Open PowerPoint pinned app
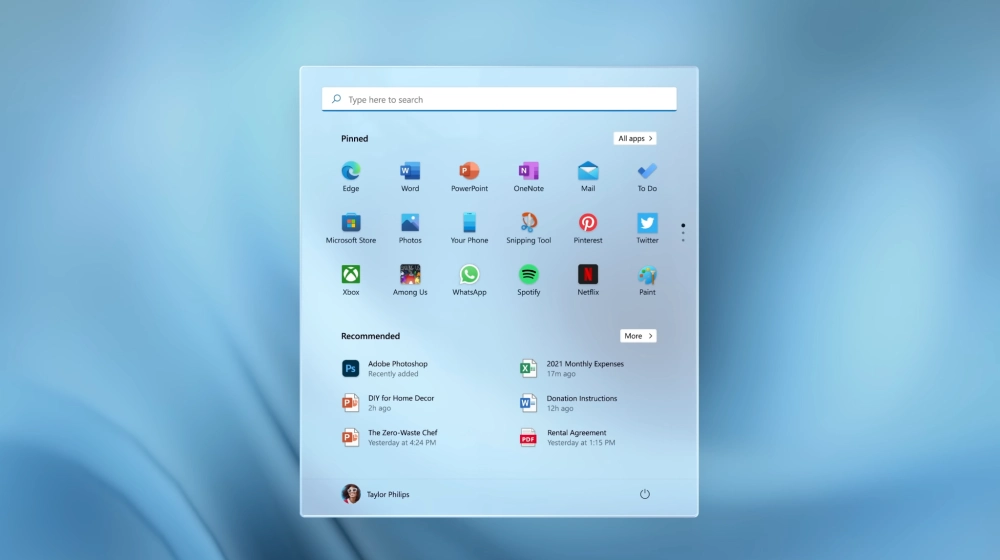This screenshot has width=1000, height=560. pyautogui.click(x=469, y=171)
